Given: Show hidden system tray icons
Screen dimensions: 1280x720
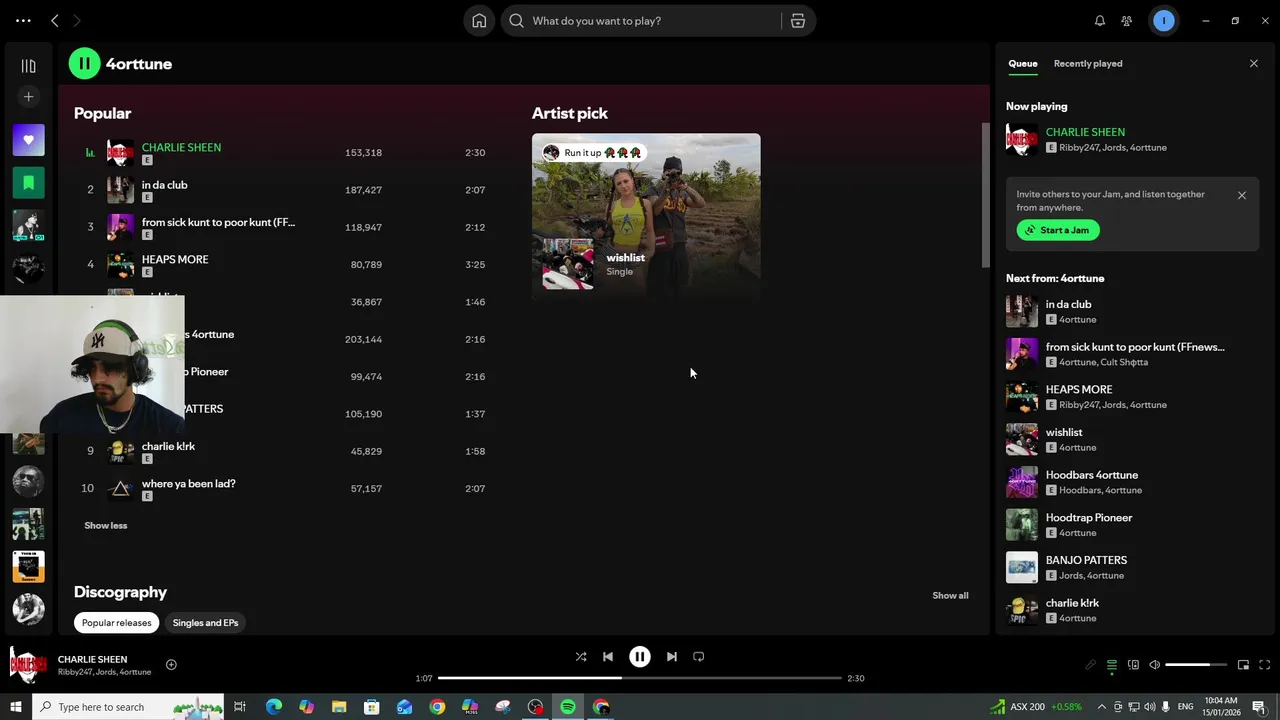Looking at the screenshot, I should coord(1104,707).
